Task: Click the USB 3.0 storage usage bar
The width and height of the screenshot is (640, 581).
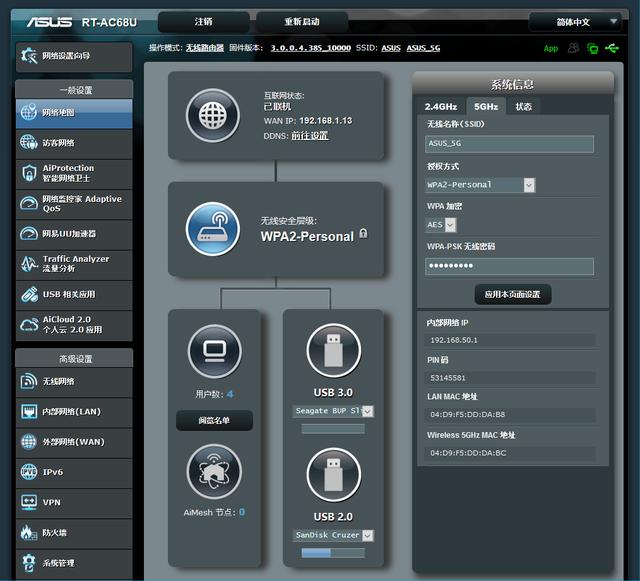Action: click(x=333, y=428)
